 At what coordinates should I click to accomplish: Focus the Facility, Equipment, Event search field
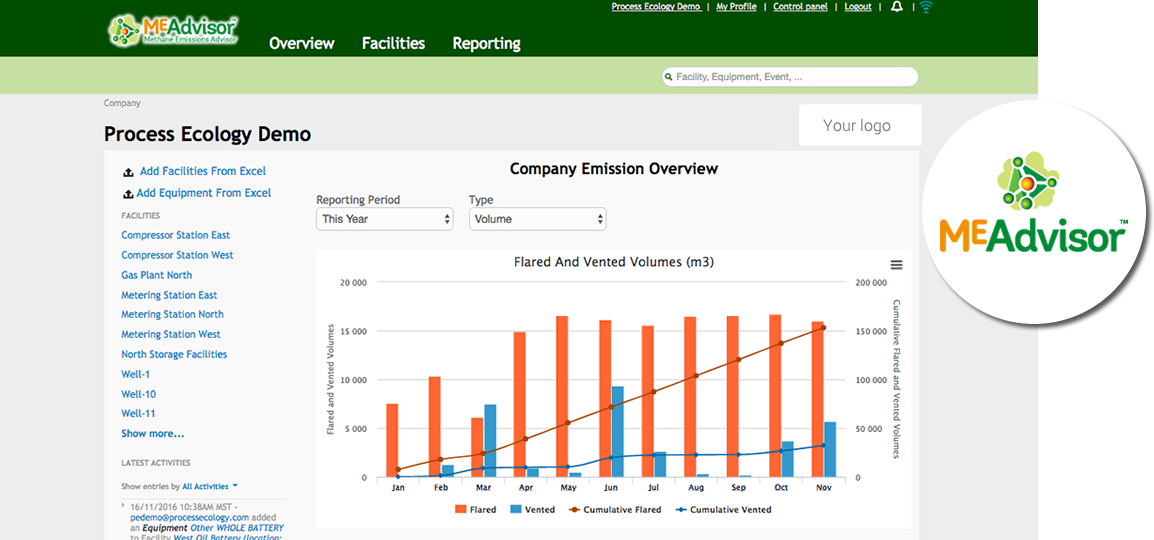coord(790,77)
